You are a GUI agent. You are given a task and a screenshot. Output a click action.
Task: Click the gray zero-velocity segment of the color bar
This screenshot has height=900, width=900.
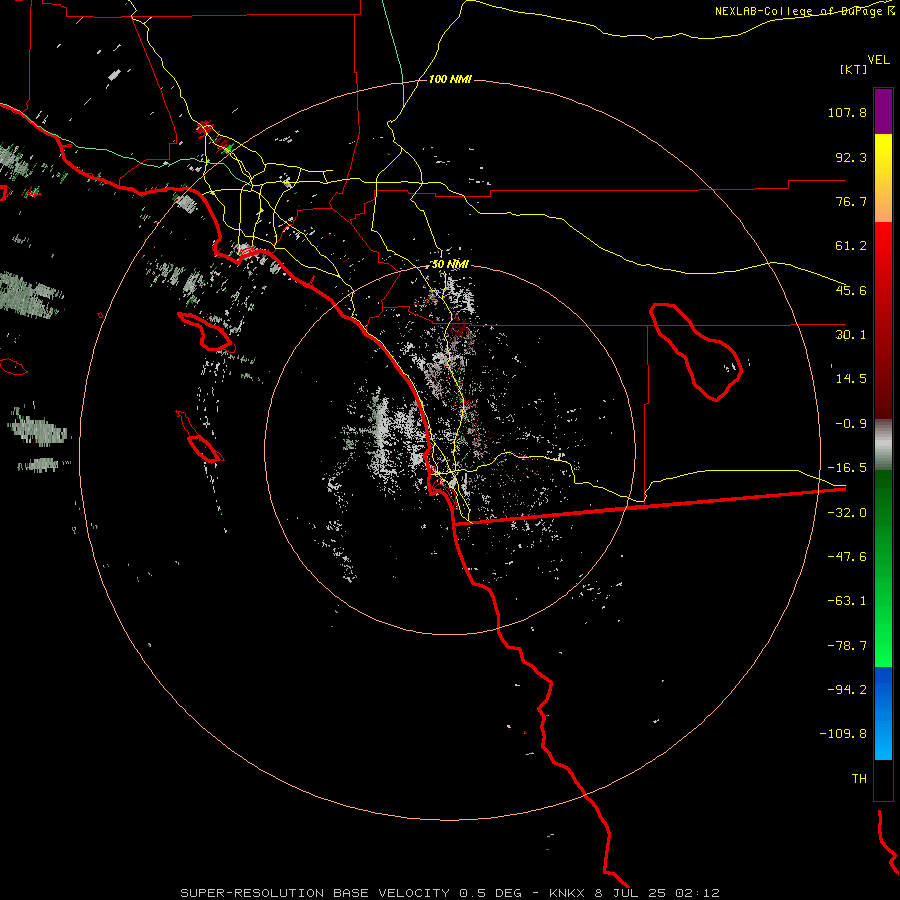[x=883, y=445]
